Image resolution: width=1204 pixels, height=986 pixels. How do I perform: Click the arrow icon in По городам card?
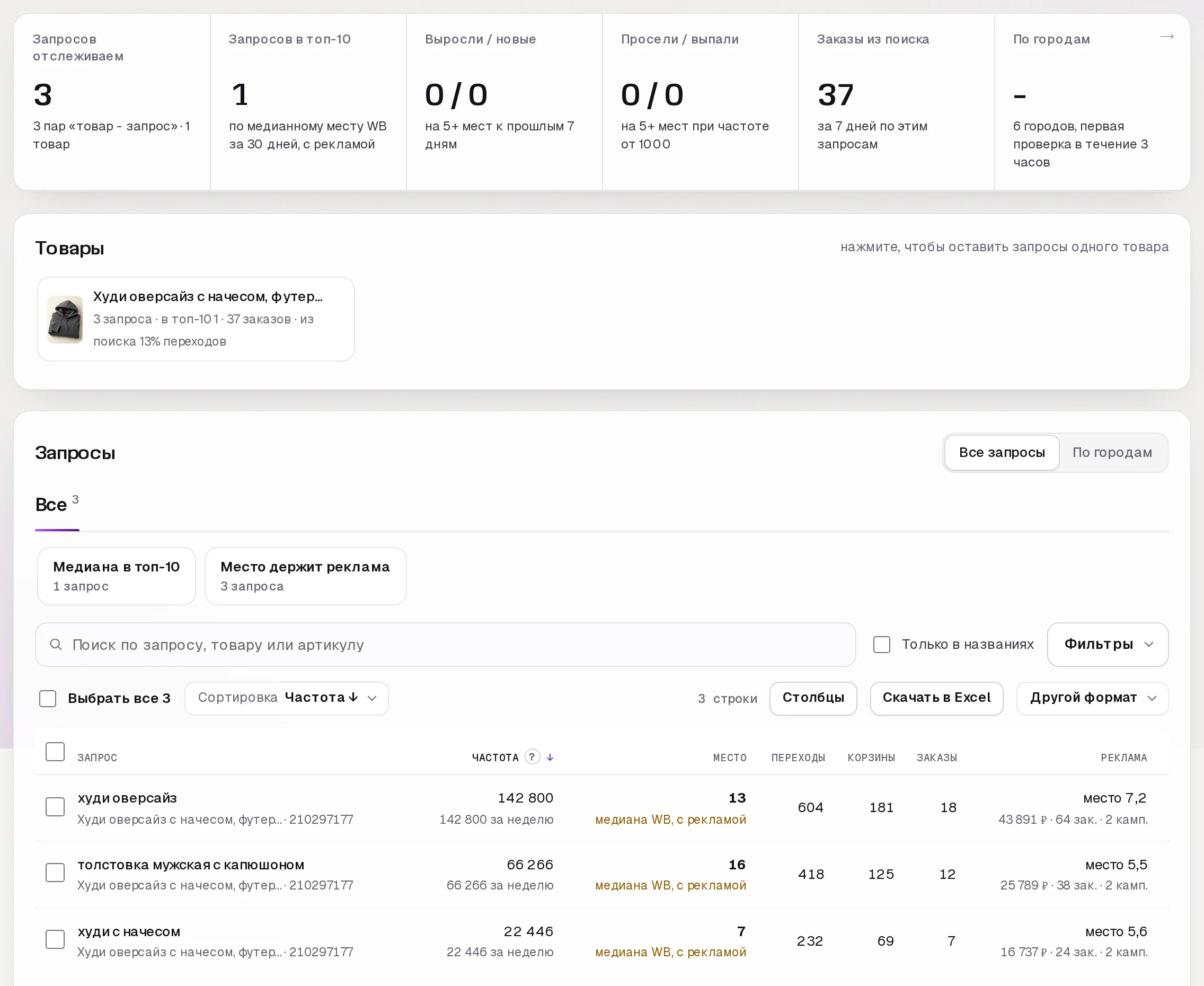tap(1166, 37)
